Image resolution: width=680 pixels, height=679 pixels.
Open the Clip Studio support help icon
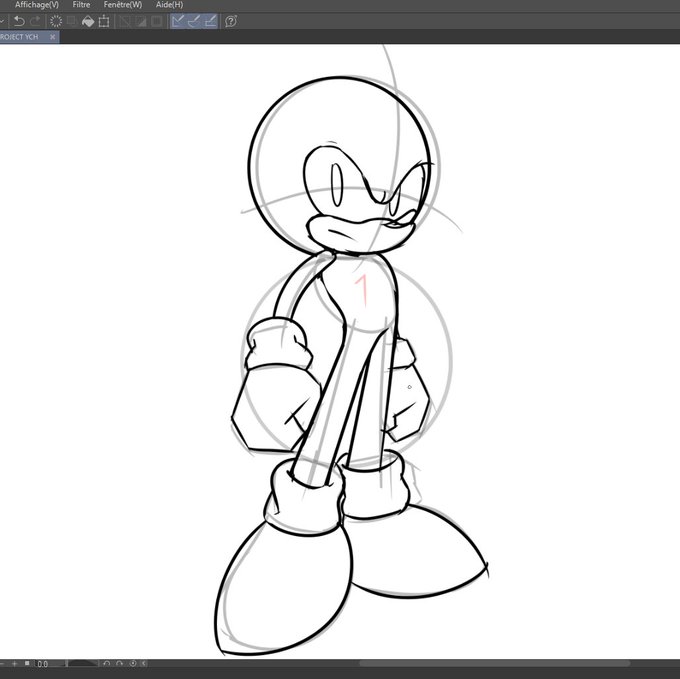coord(231,21)
